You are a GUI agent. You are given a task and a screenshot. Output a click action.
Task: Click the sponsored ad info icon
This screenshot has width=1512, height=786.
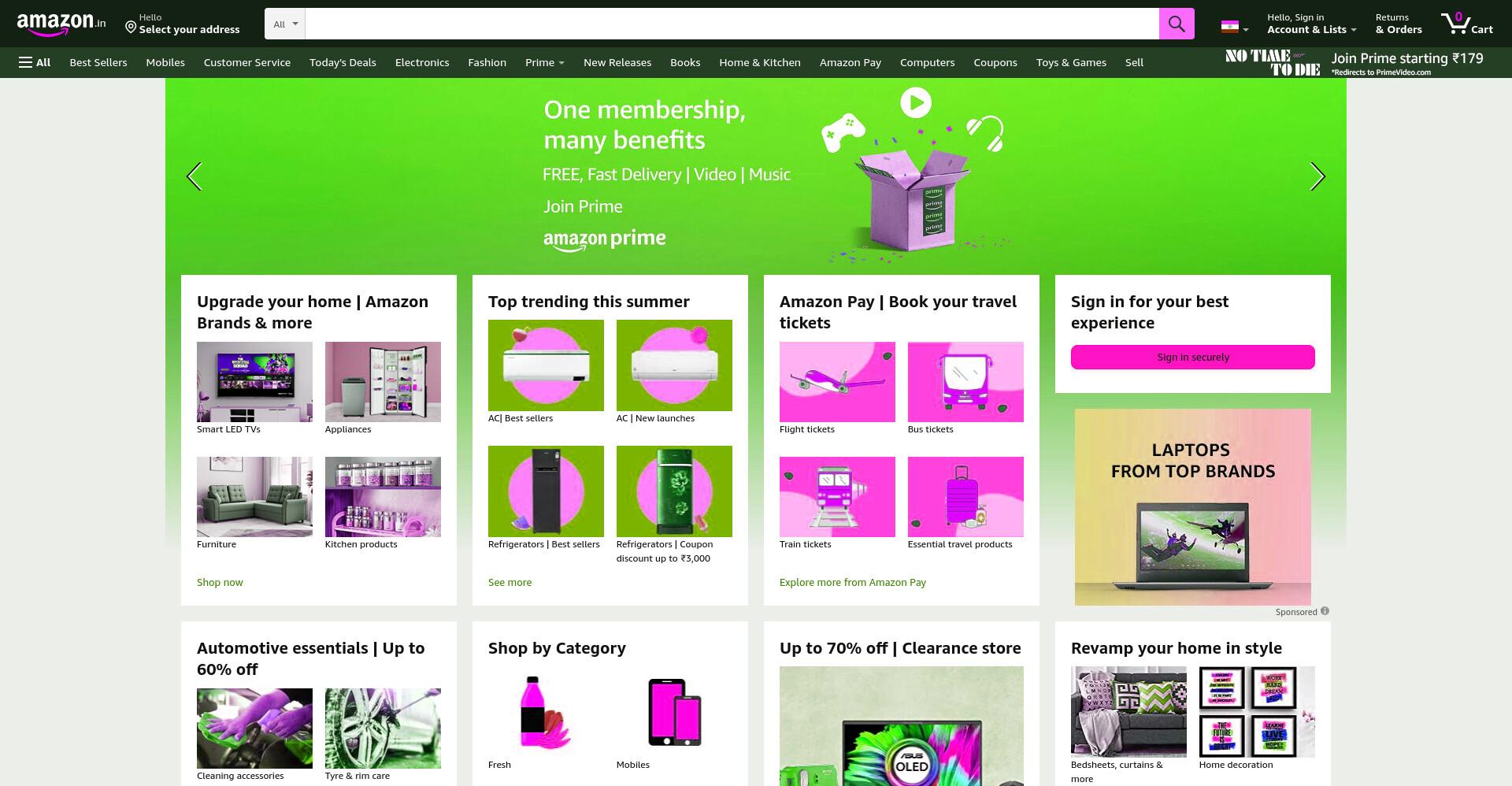[x=1325, y=611]
